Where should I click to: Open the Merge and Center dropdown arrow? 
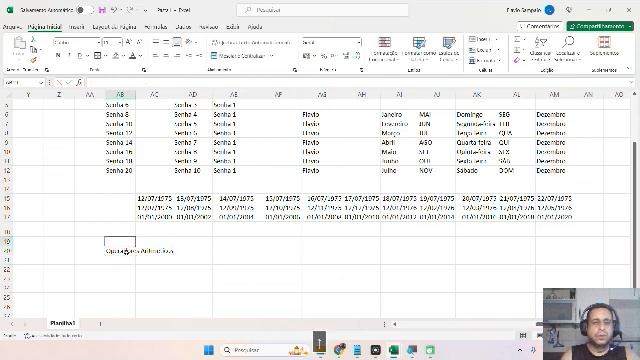coord(271,56)
